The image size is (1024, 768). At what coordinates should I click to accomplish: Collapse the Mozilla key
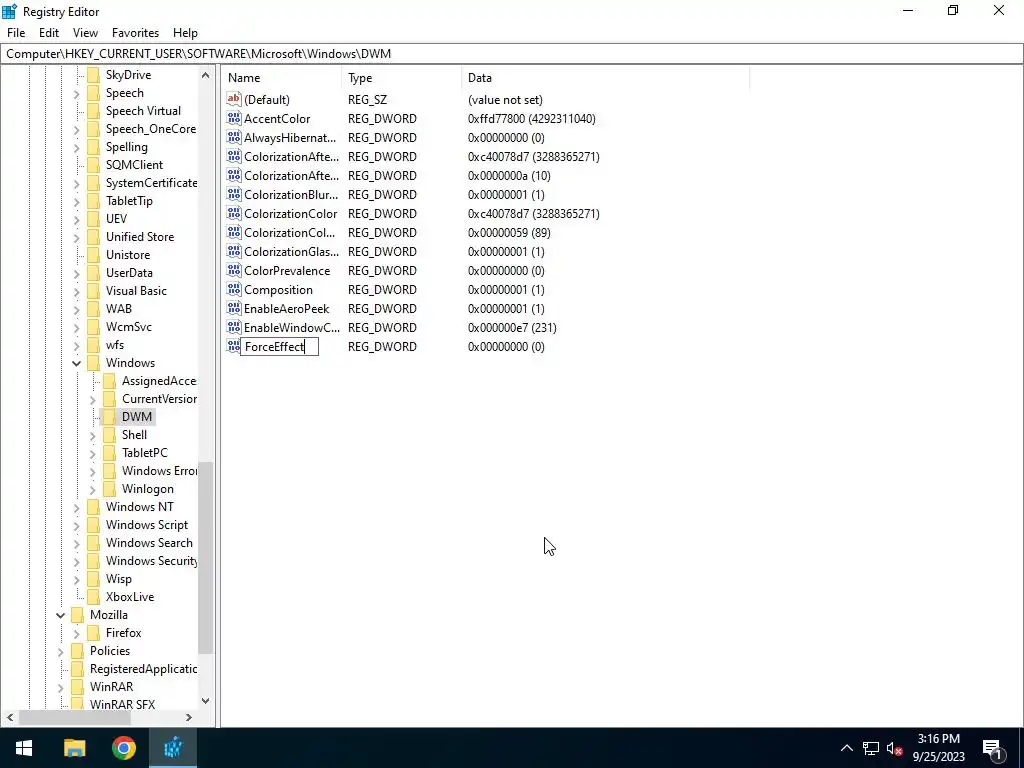60,615
